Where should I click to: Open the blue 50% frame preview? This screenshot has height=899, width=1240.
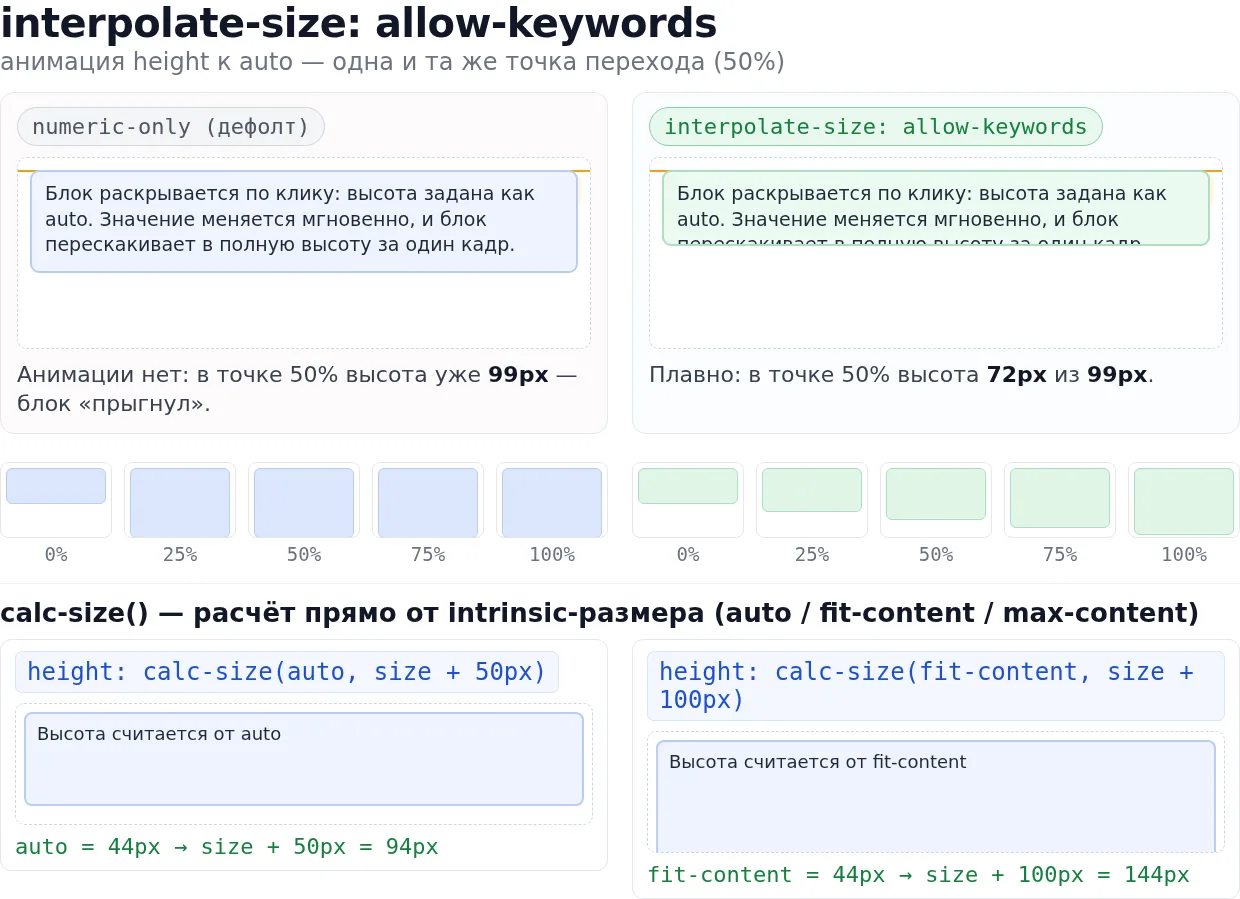304,503
